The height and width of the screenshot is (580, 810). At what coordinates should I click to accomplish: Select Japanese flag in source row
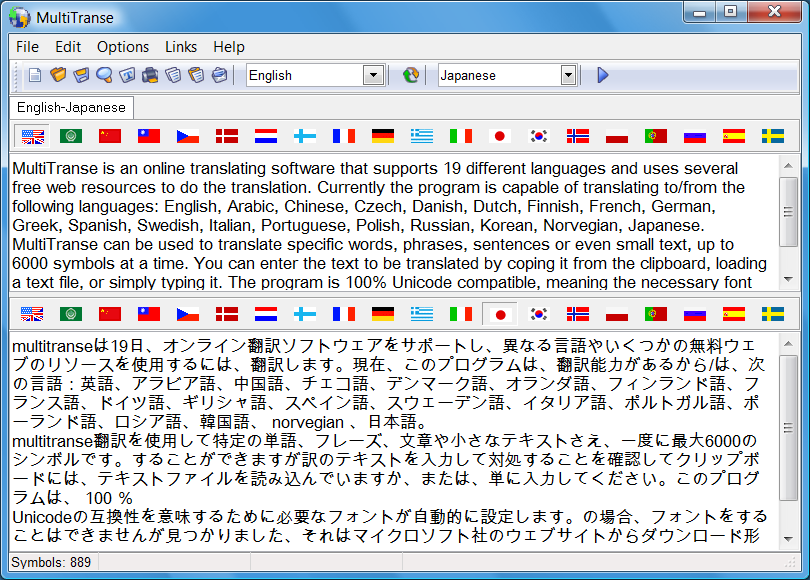point(500,136)
